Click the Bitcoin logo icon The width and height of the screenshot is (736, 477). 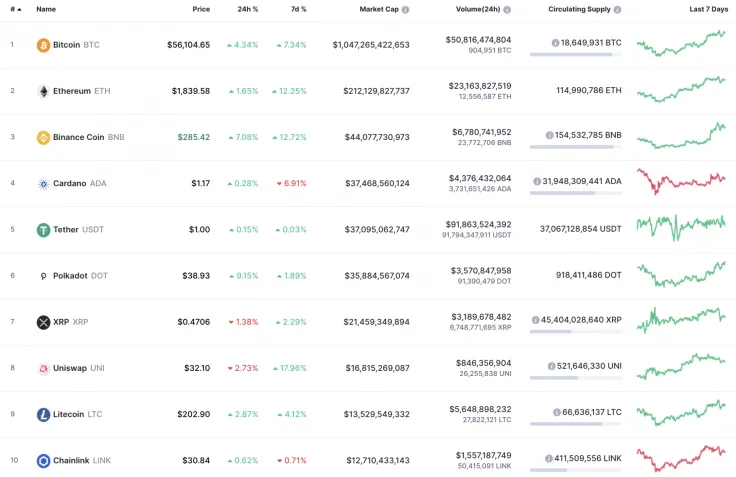(x=43, y=45)
